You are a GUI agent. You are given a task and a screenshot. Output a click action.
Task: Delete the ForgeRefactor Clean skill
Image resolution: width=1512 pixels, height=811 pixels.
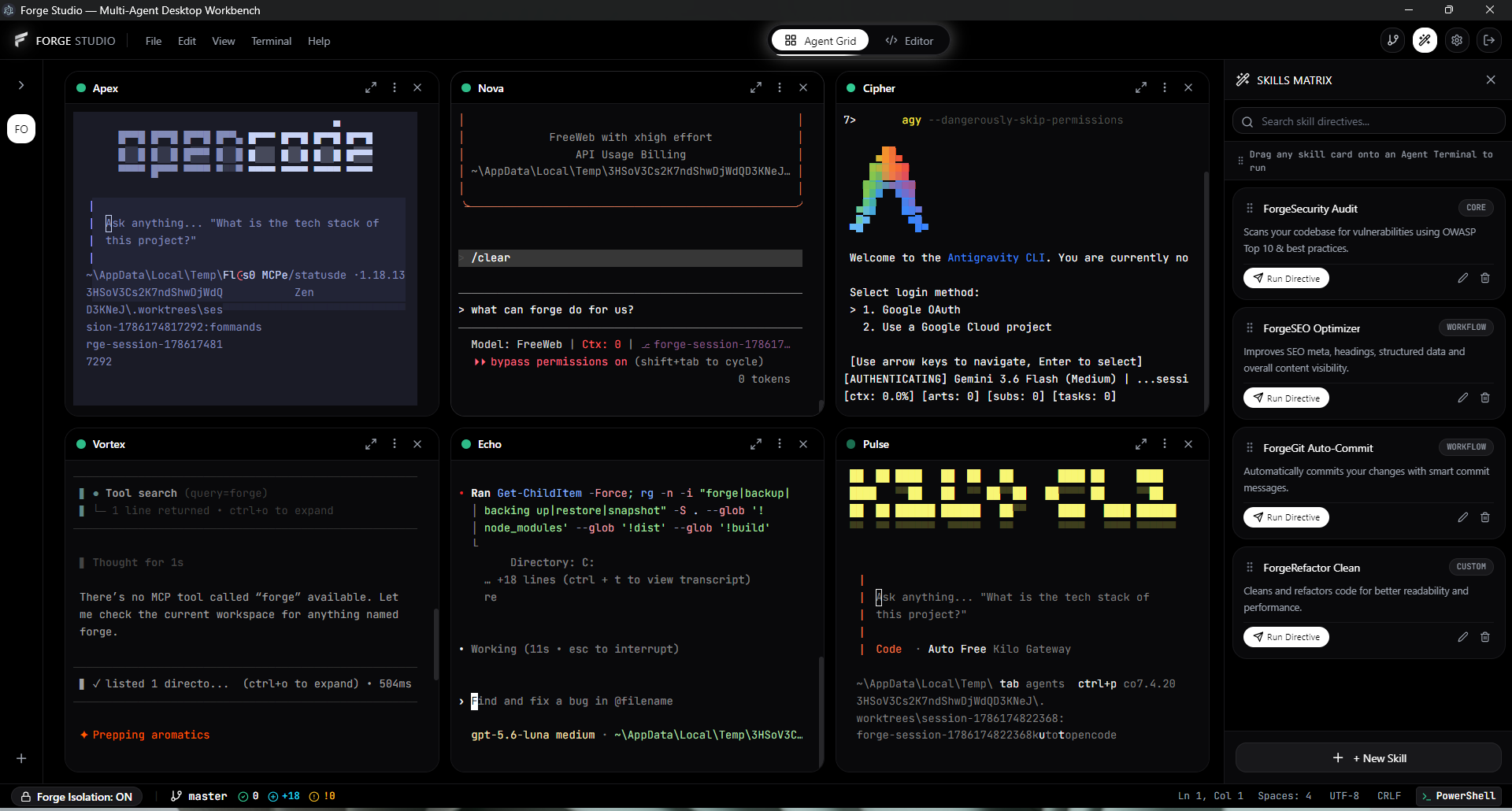coord(1485,637)
